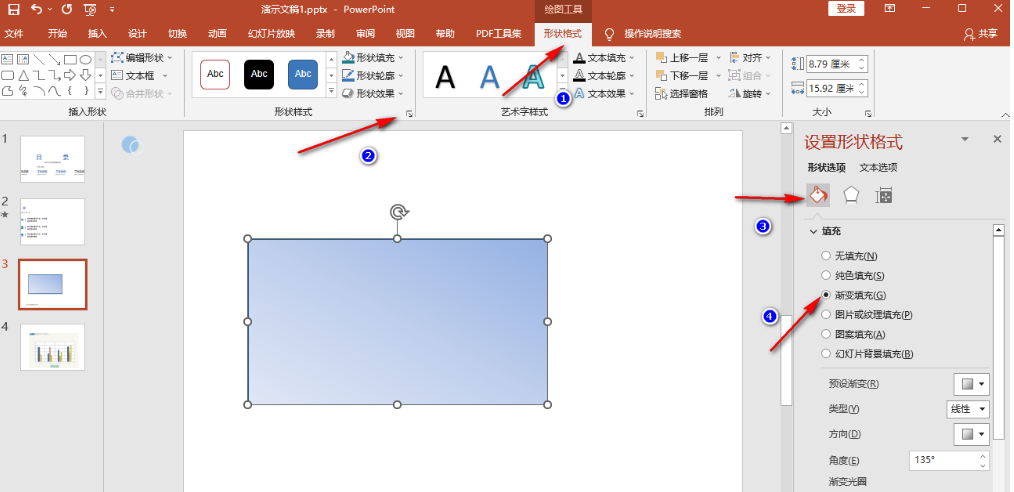This screenshot has width=1014, height=492.
Task: Open the Size & Properties icon tab
Action: [x=884, y=195]
